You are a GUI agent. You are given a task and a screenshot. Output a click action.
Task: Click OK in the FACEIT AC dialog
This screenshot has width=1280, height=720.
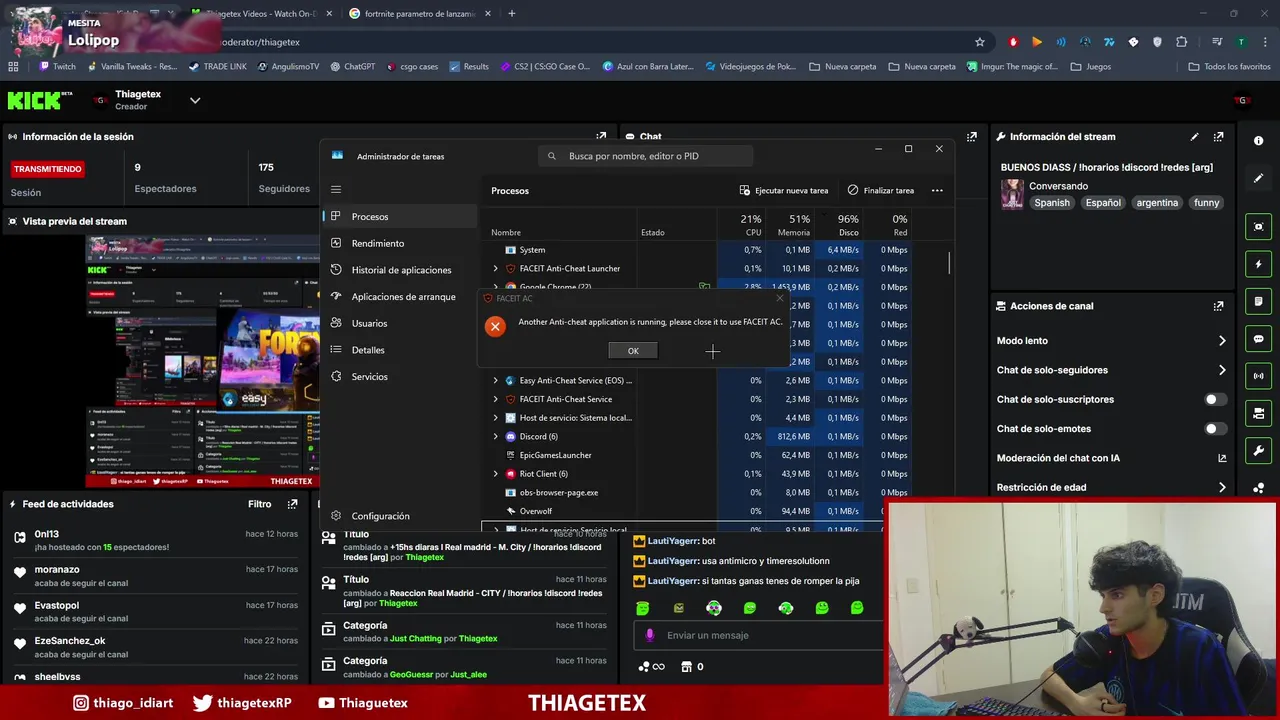(633, 351)
